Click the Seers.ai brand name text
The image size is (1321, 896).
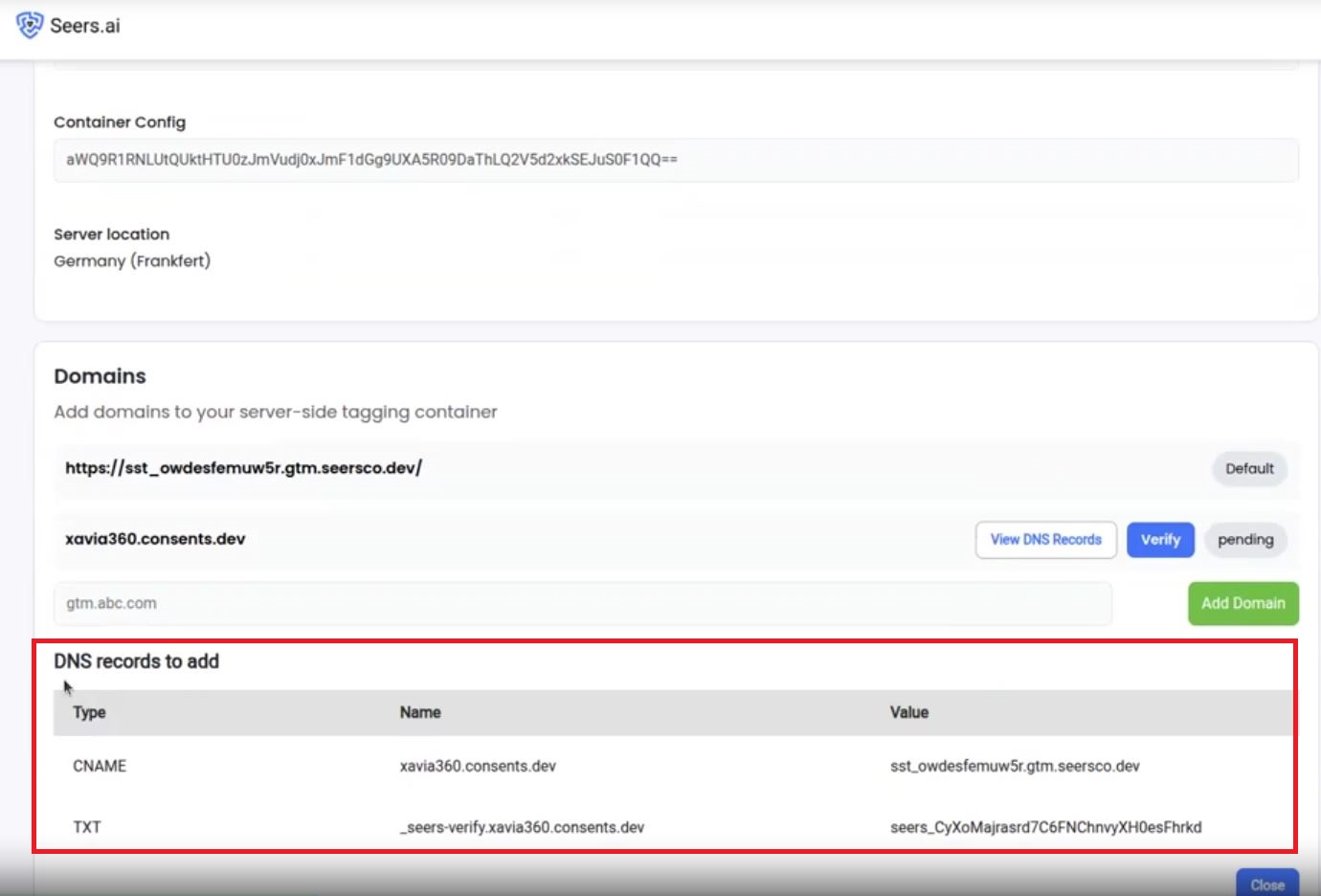click(85, 26)
